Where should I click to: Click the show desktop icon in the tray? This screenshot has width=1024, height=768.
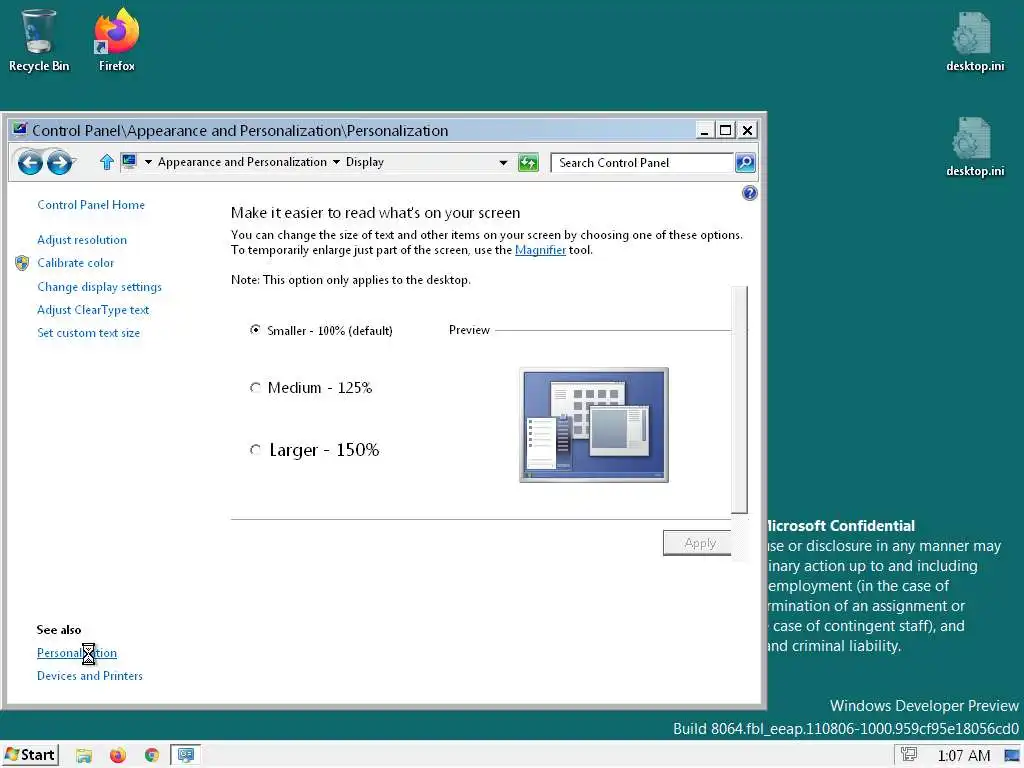tap(1012, 756)
